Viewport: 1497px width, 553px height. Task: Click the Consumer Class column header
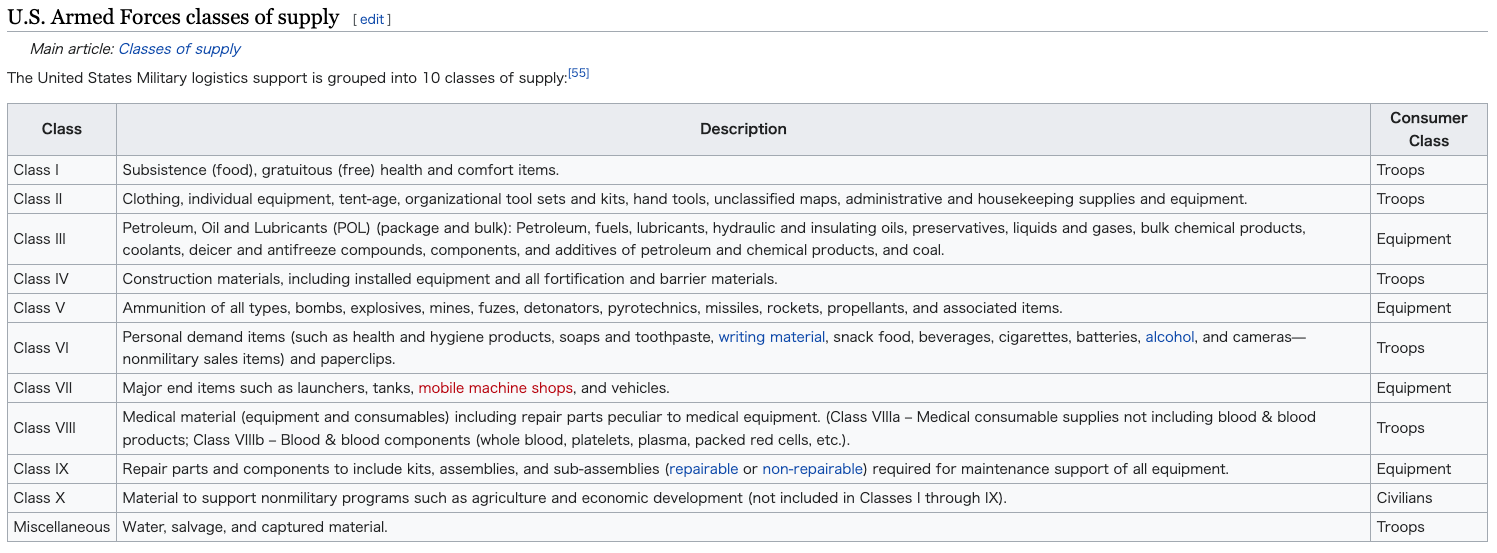pos(1428,129)
